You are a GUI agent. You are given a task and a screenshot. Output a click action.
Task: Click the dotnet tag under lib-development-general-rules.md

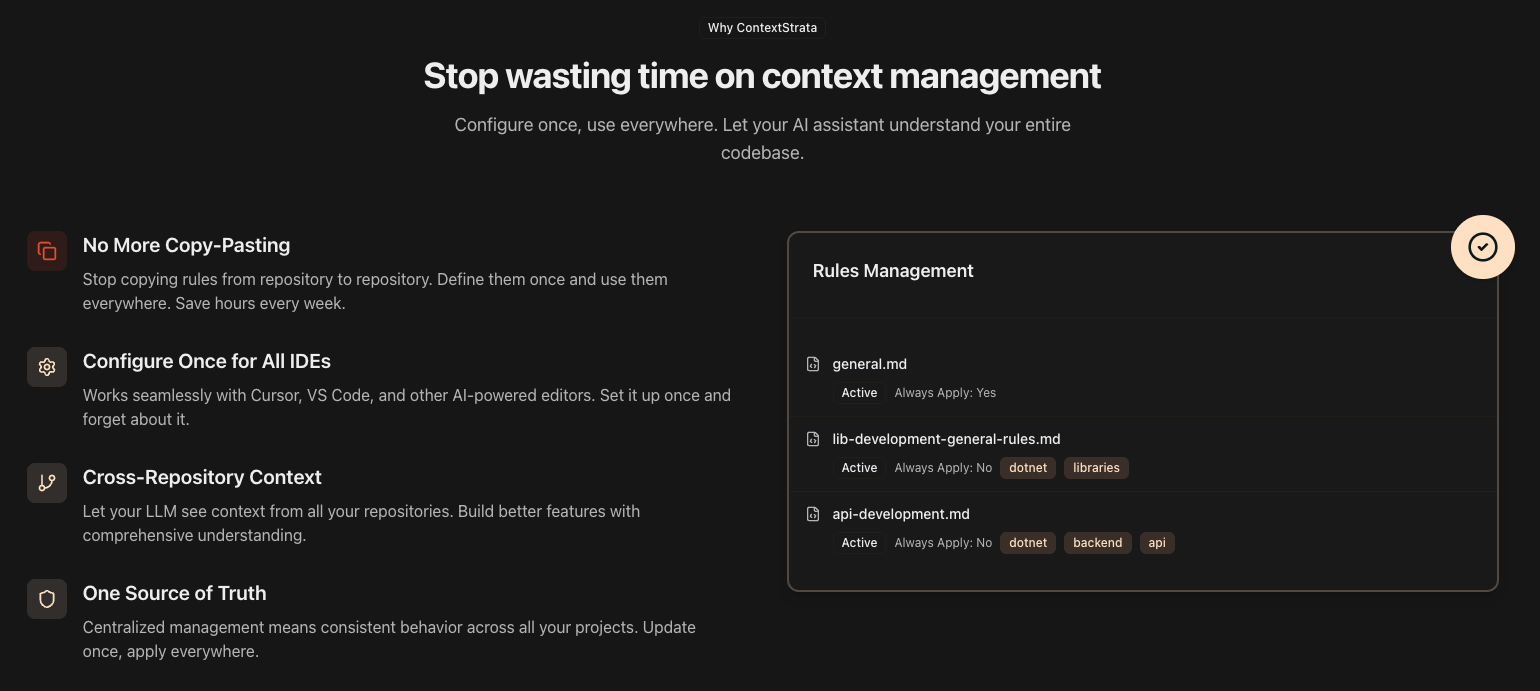[x=1028, y=468]
